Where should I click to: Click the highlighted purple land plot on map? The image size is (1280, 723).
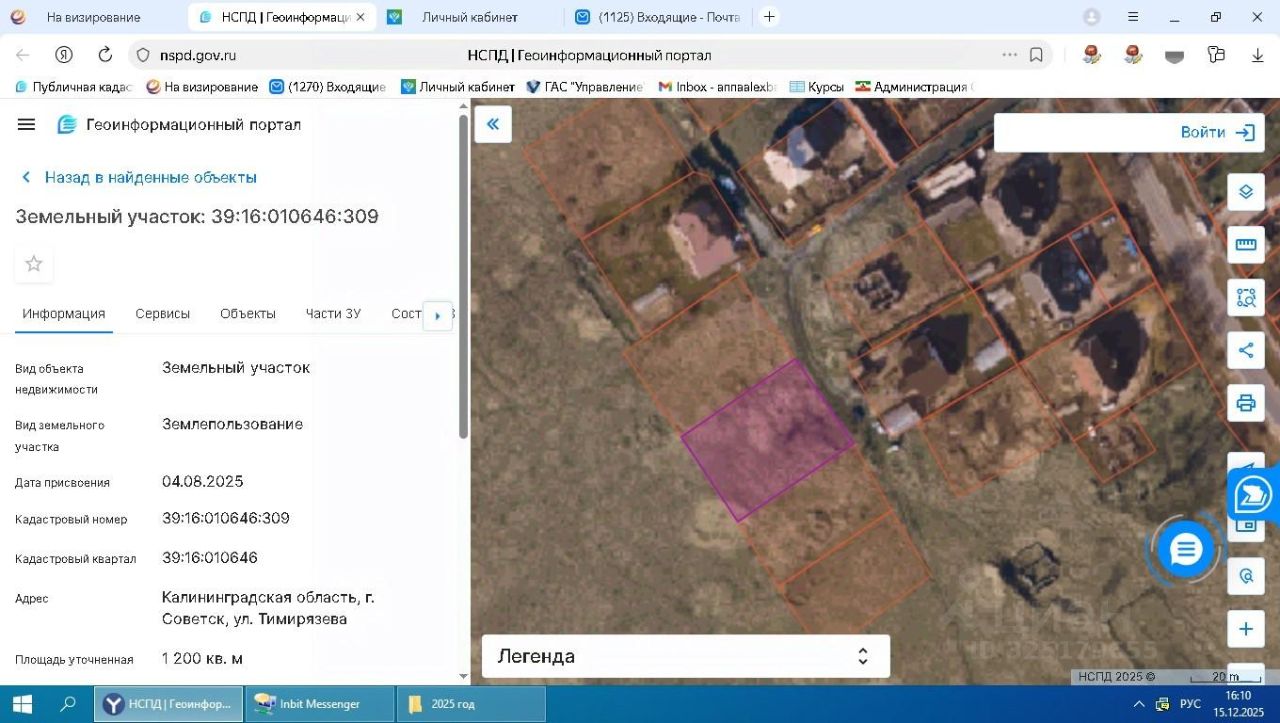(767, 440)
